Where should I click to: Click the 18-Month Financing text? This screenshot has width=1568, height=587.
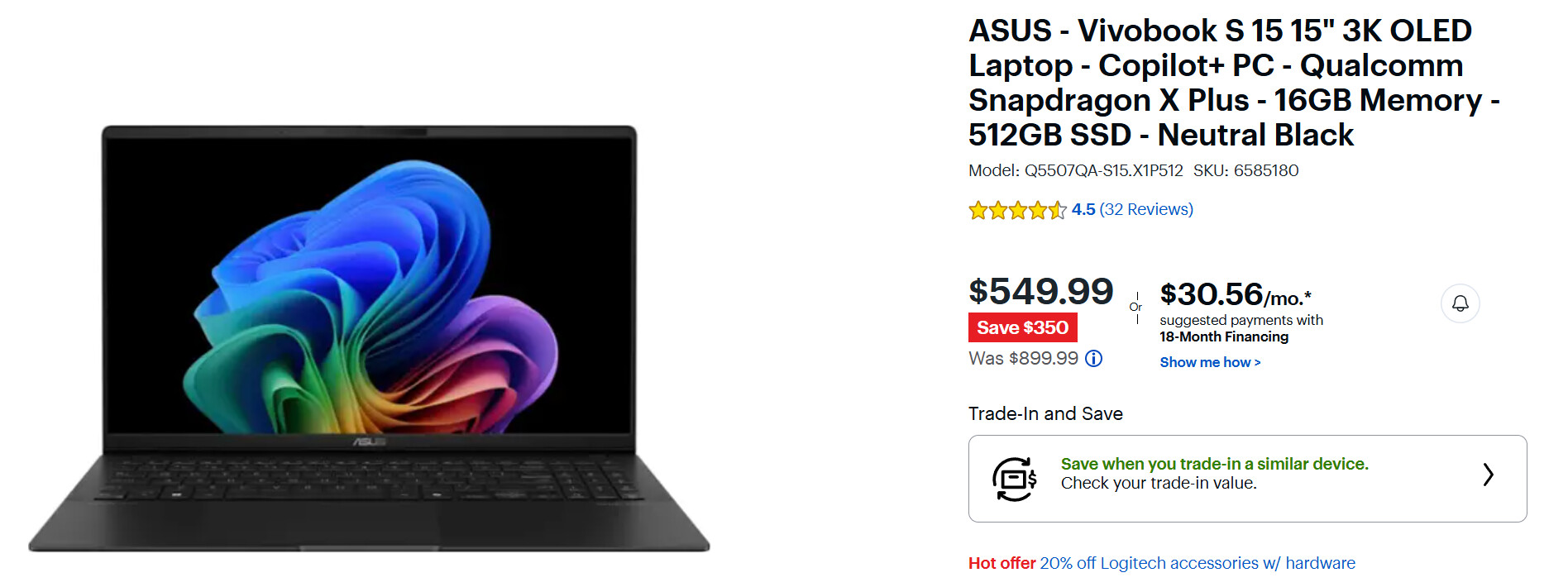click(1223, 336)
